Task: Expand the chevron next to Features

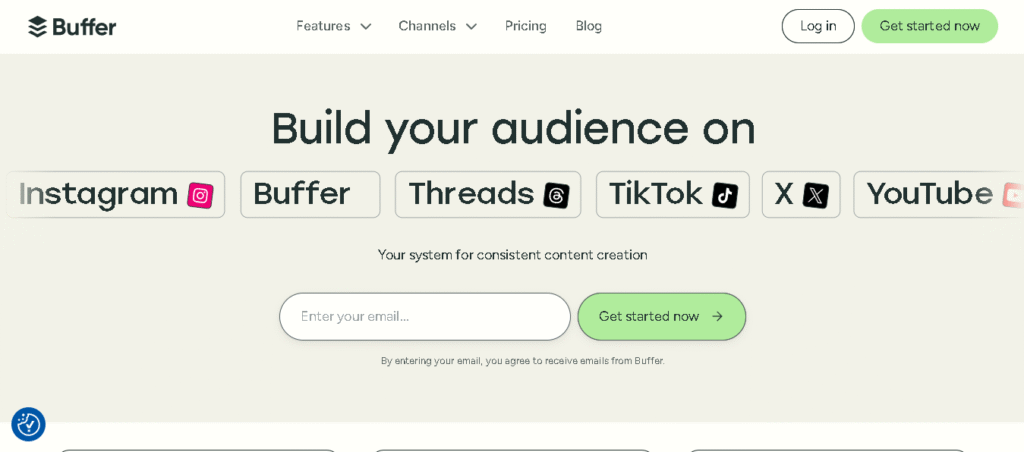Action: tap(366, 27)
